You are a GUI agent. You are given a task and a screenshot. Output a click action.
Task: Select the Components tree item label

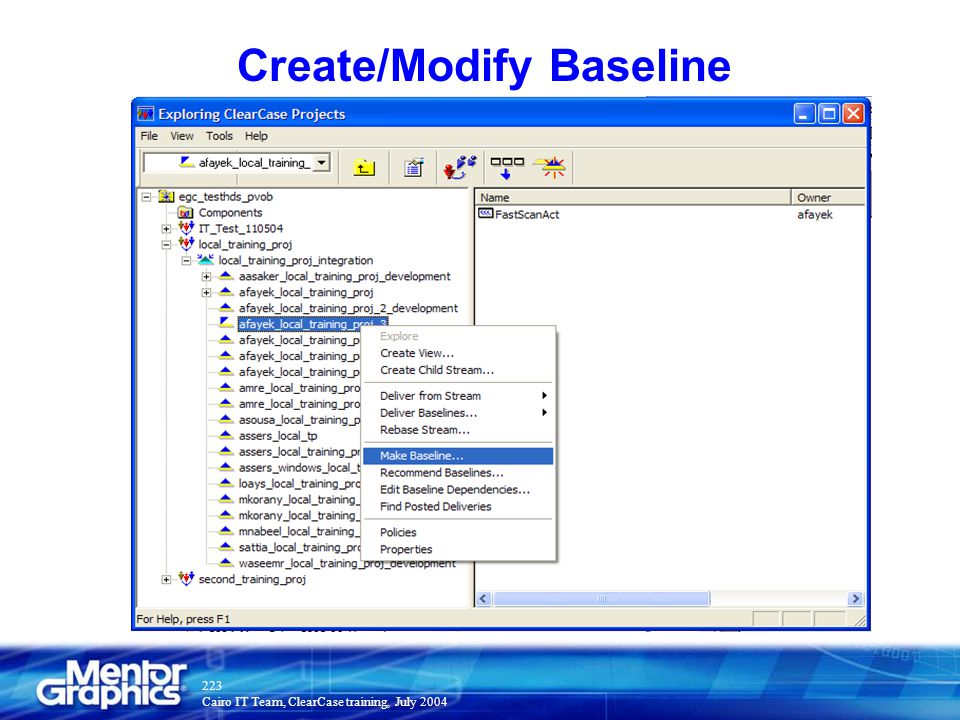230,212
